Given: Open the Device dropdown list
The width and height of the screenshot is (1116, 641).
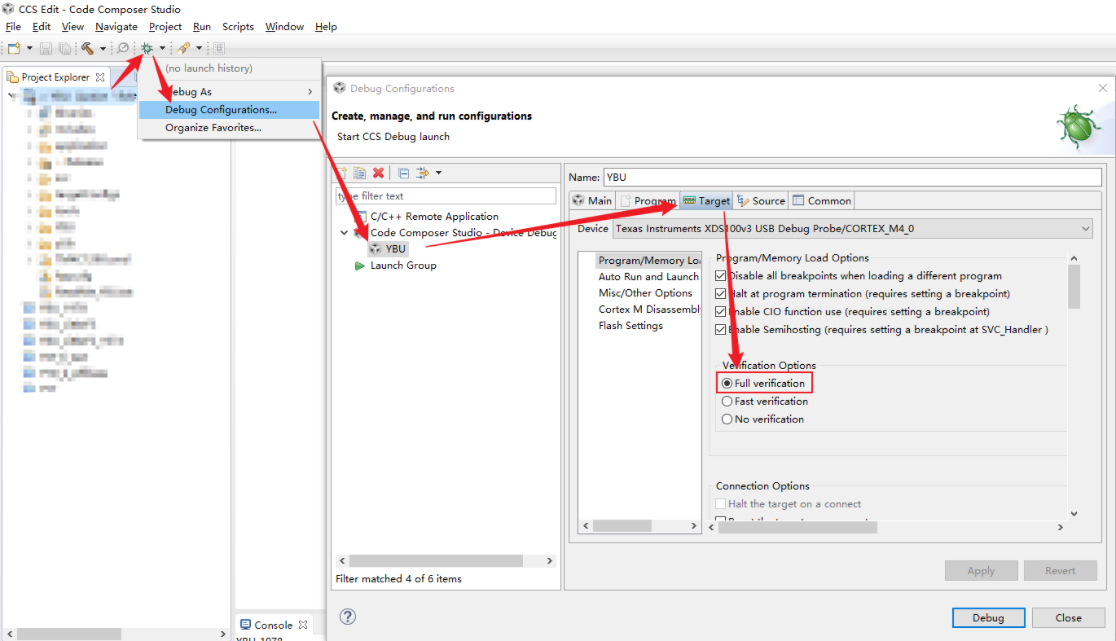Looking at the screenshot, I should pyautogui.click(x=1085, y=228).
